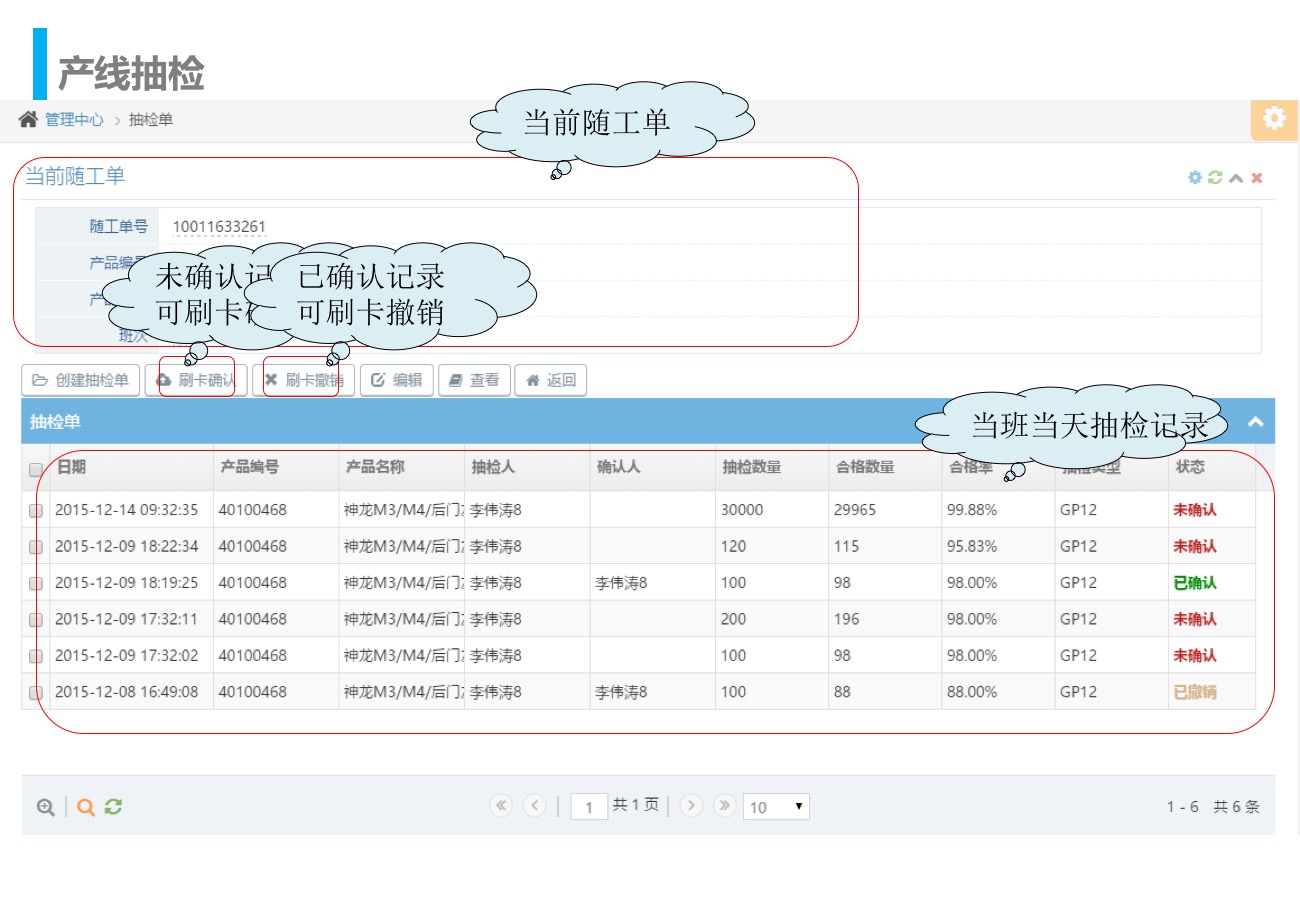The image size is (1300, 900).
Task: Collapse the 当前随工单 panel with chevron
Action: (1236, 178)
